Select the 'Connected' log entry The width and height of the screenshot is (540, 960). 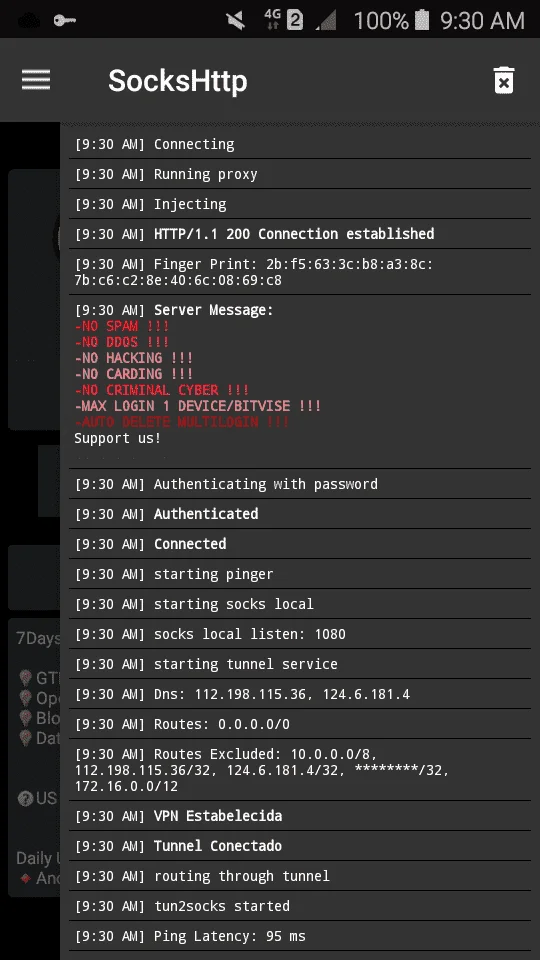(299, 544)
